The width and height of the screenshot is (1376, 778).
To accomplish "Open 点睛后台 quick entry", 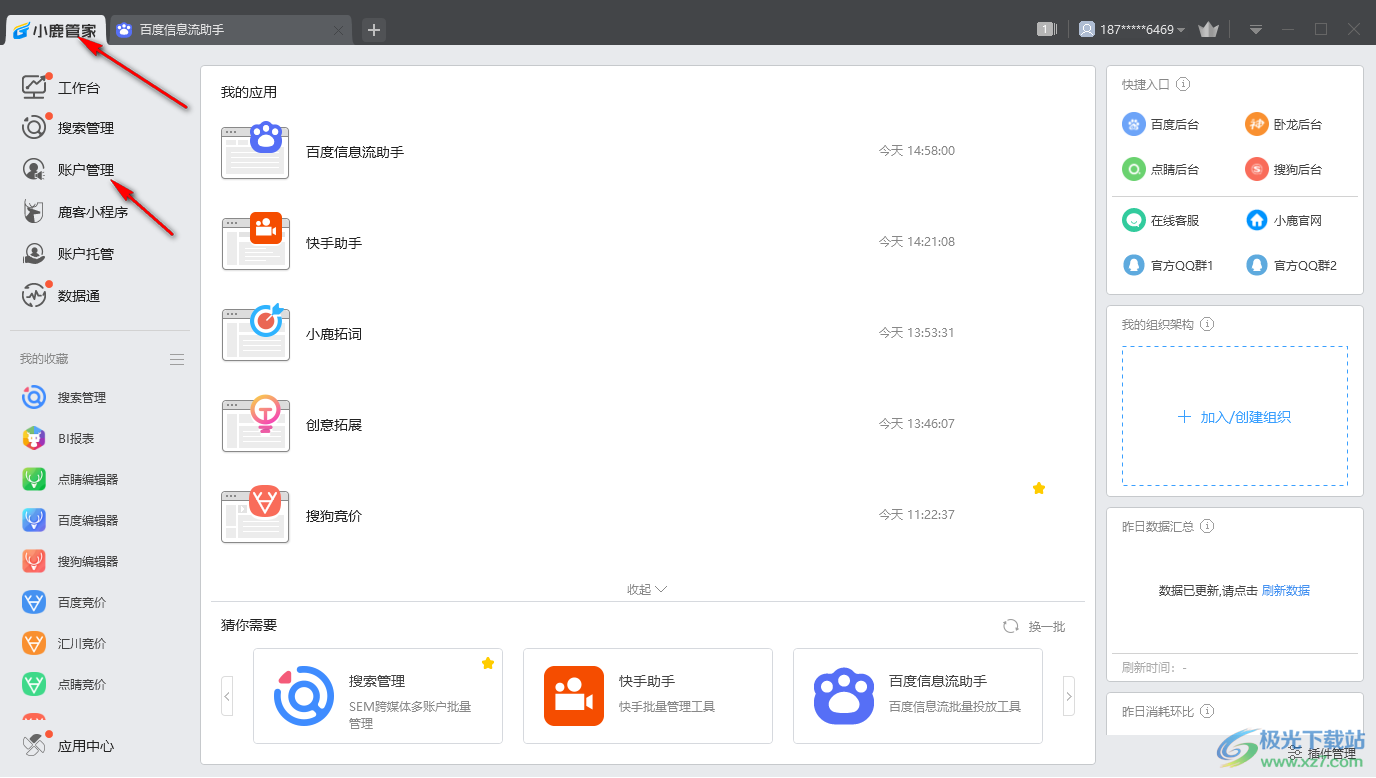I will click(1161, 170).
